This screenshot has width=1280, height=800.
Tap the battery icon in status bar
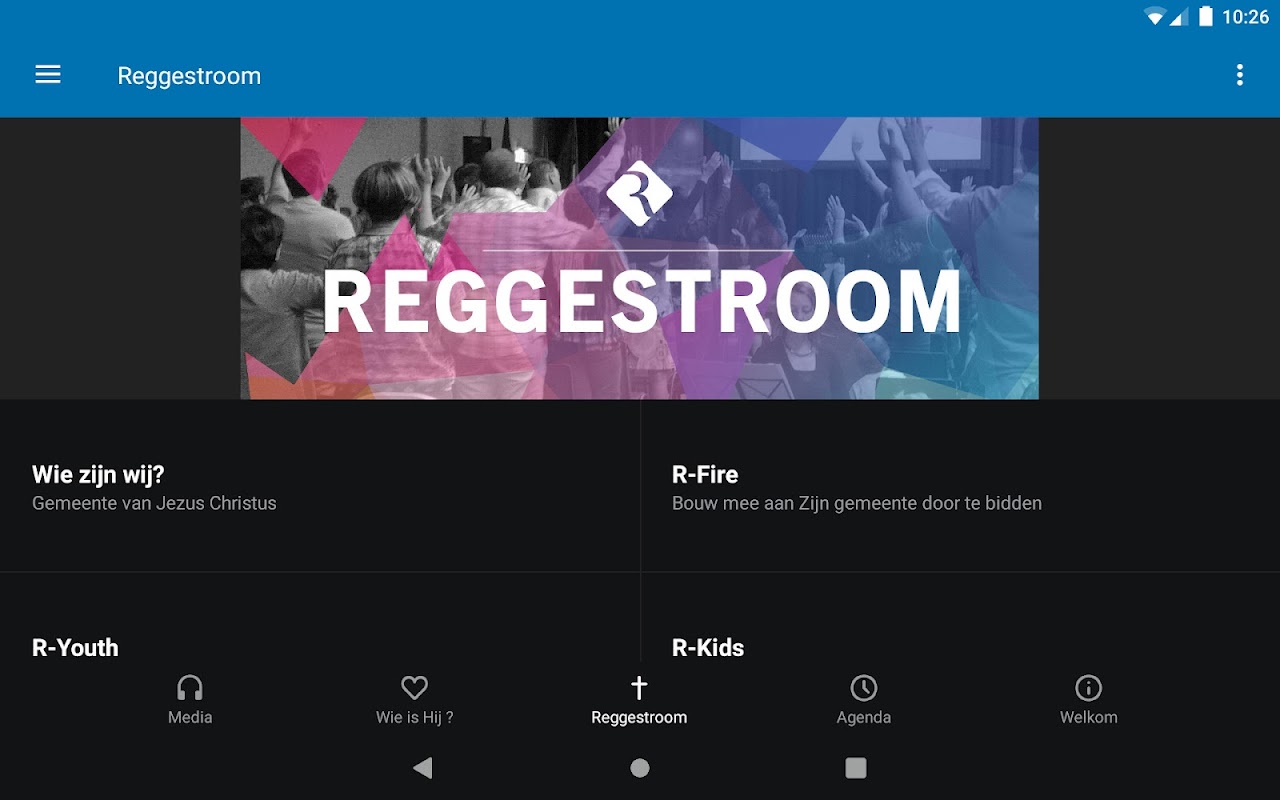click(x=1206, y=16)
